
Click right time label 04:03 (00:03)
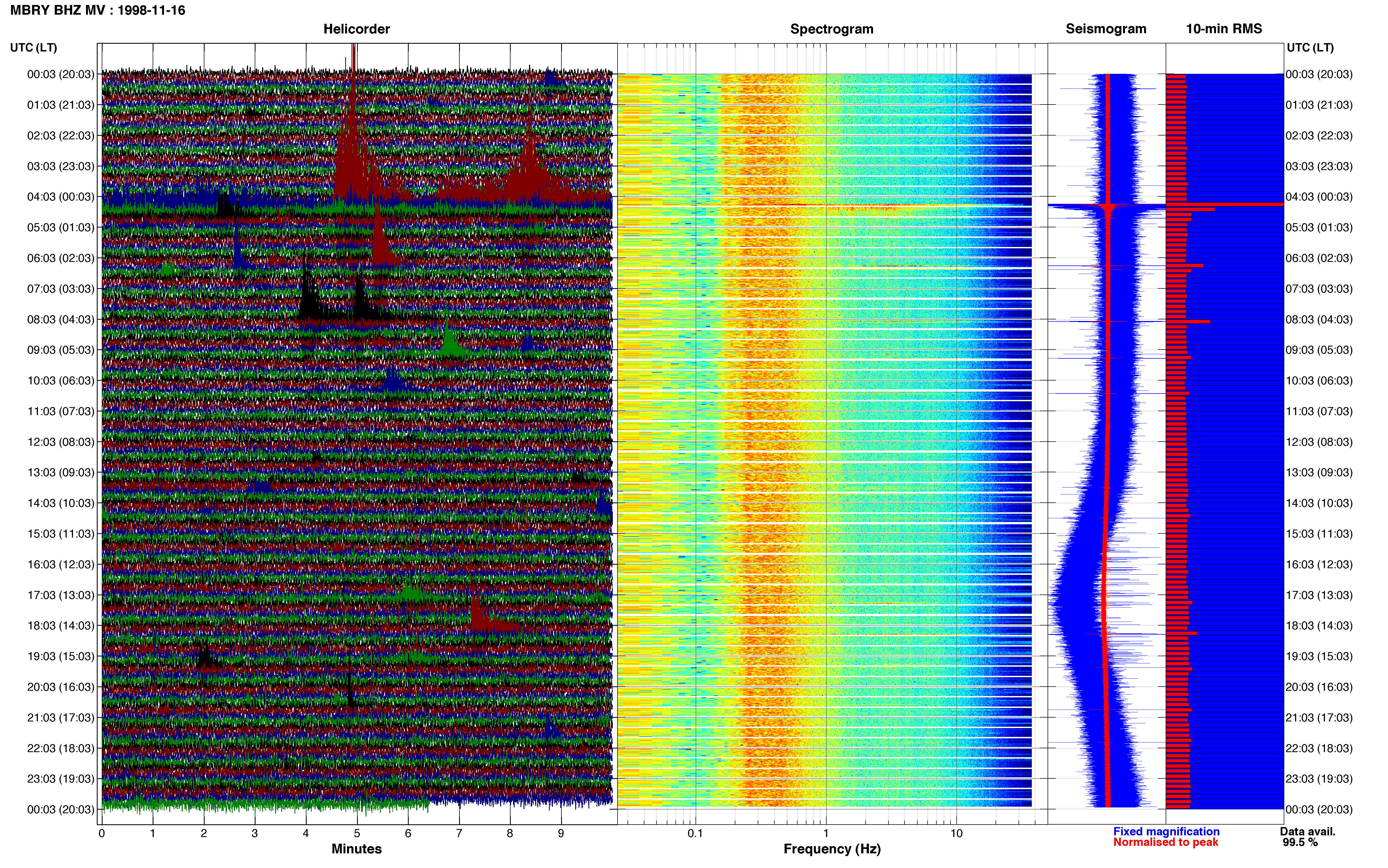pos(1319,197)
